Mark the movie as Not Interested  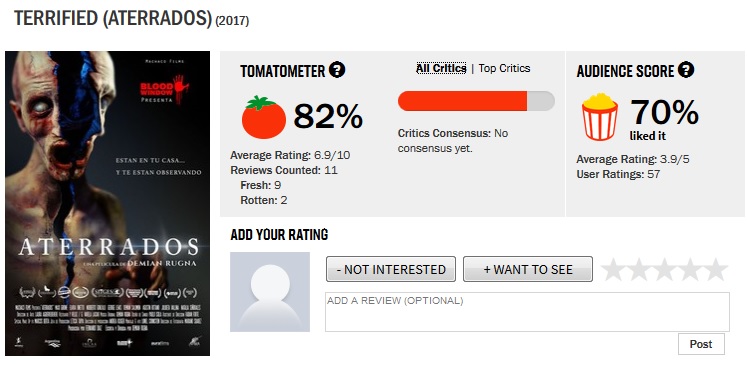tap(391, 269)
